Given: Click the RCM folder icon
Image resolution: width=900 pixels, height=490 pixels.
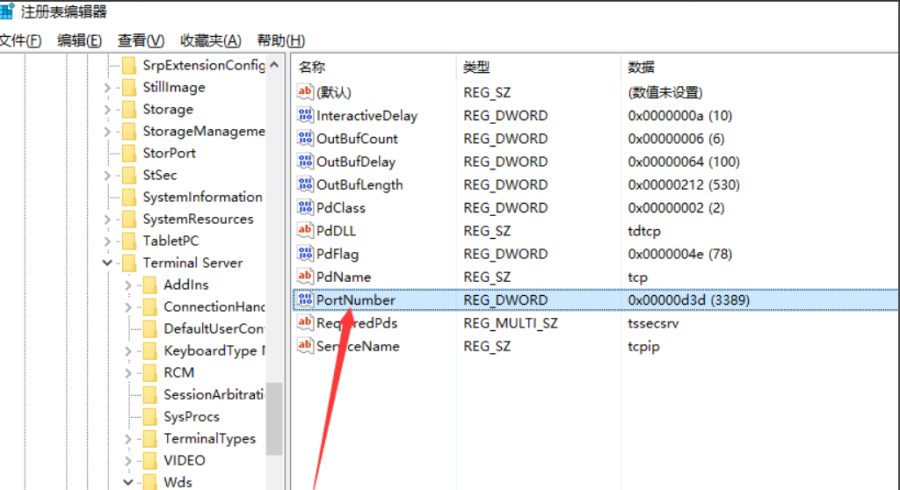Looking at the screenshot, I should [149, 373].
